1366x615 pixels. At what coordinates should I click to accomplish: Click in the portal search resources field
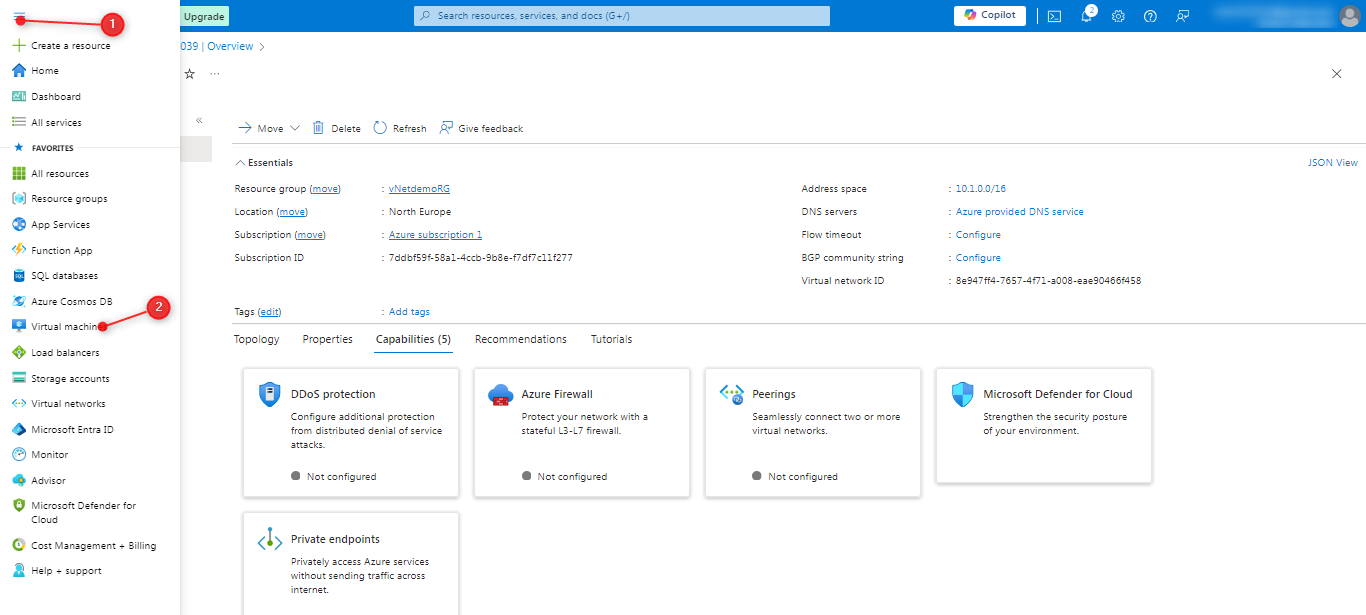click(x=622, y=16)
